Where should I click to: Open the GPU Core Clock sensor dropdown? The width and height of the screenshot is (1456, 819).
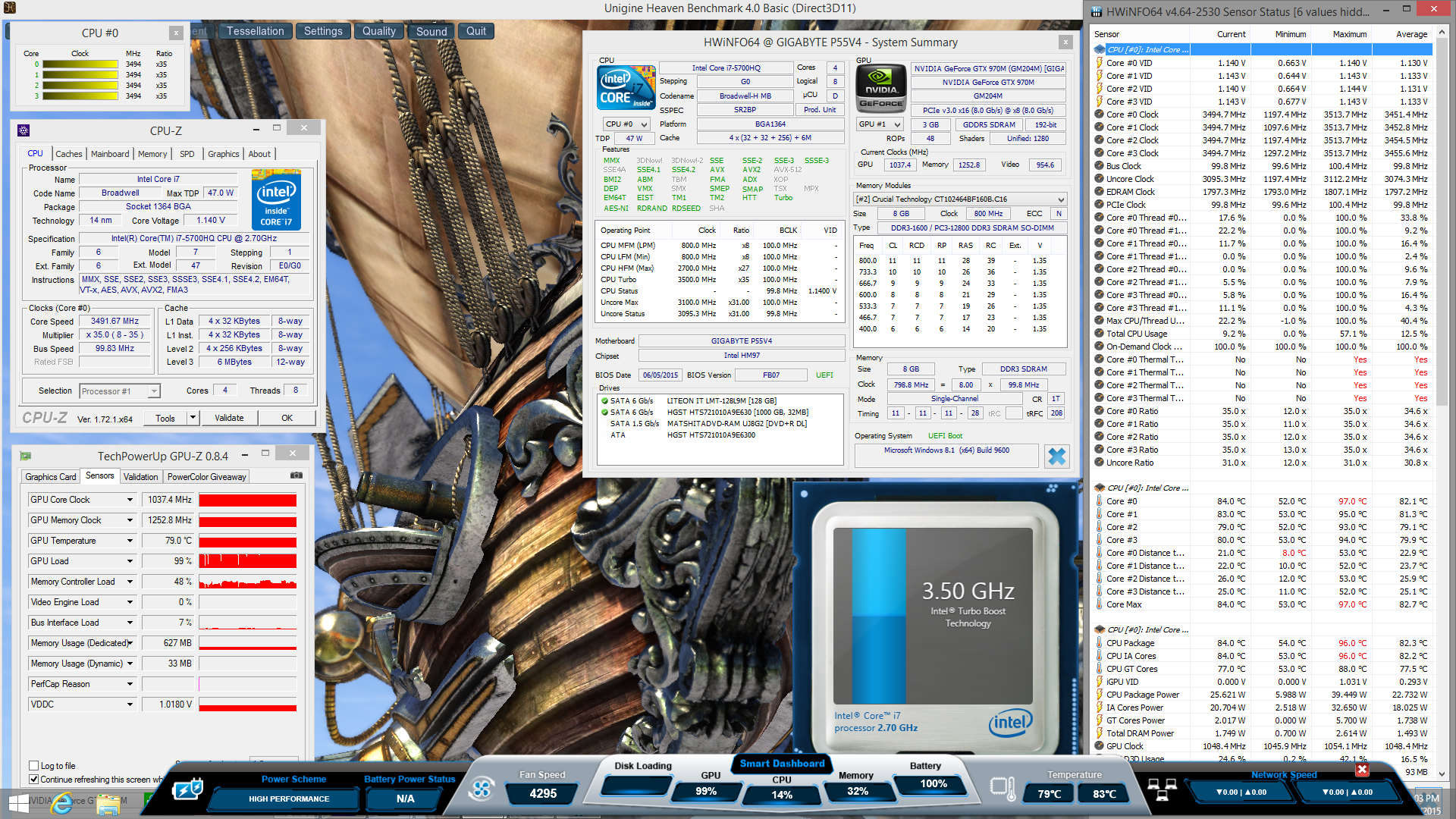coord(130,500)
